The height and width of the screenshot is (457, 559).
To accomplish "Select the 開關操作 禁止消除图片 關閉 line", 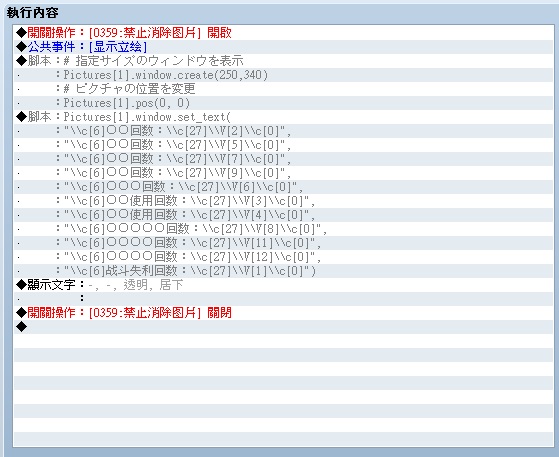I will [x=283, y=313].
